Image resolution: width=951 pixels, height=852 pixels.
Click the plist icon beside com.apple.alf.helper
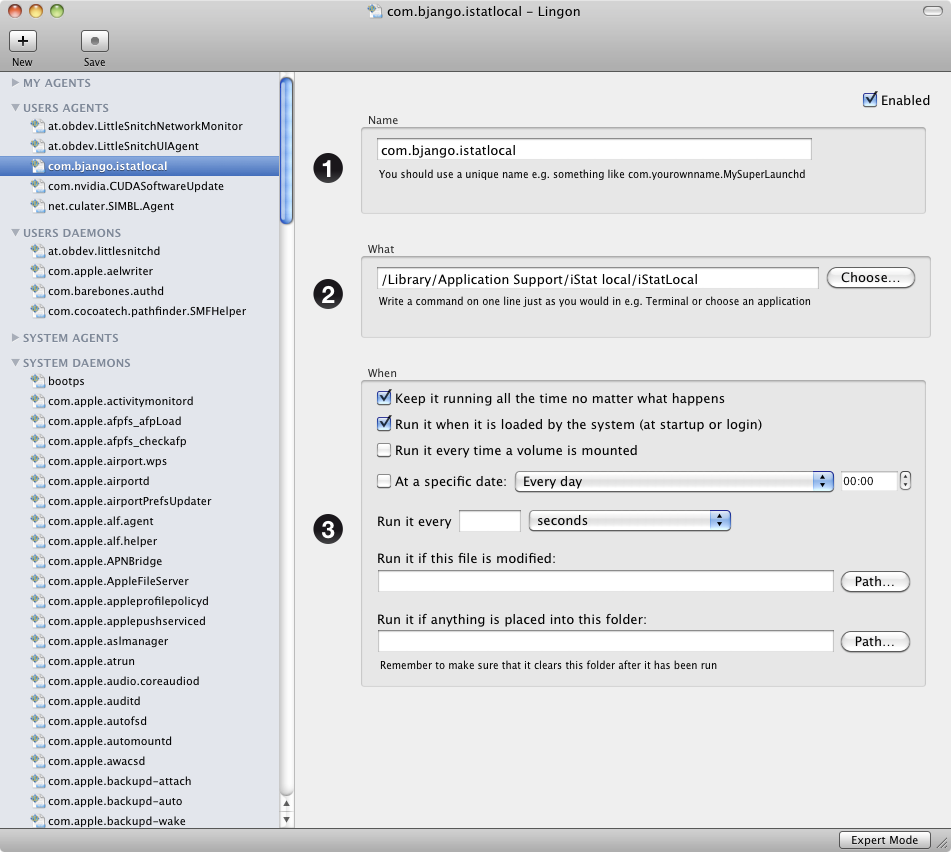tap(38, 541)
